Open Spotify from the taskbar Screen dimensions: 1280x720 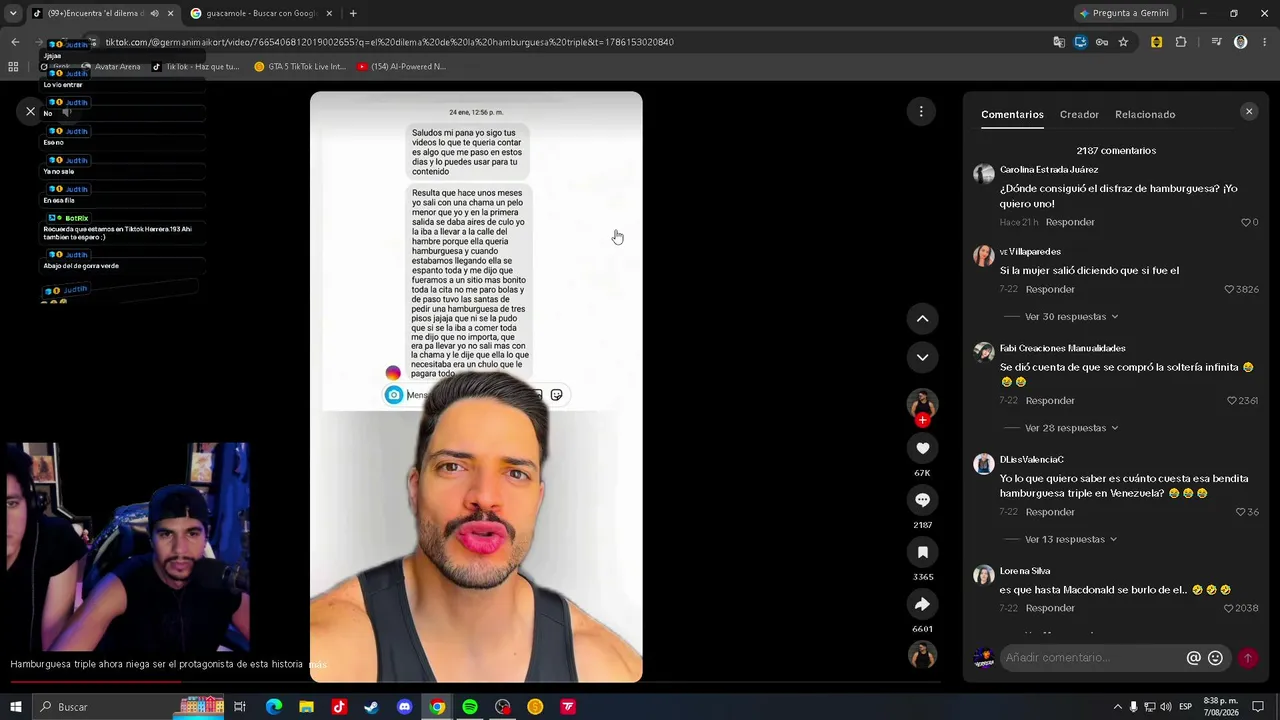pos(470,707)
